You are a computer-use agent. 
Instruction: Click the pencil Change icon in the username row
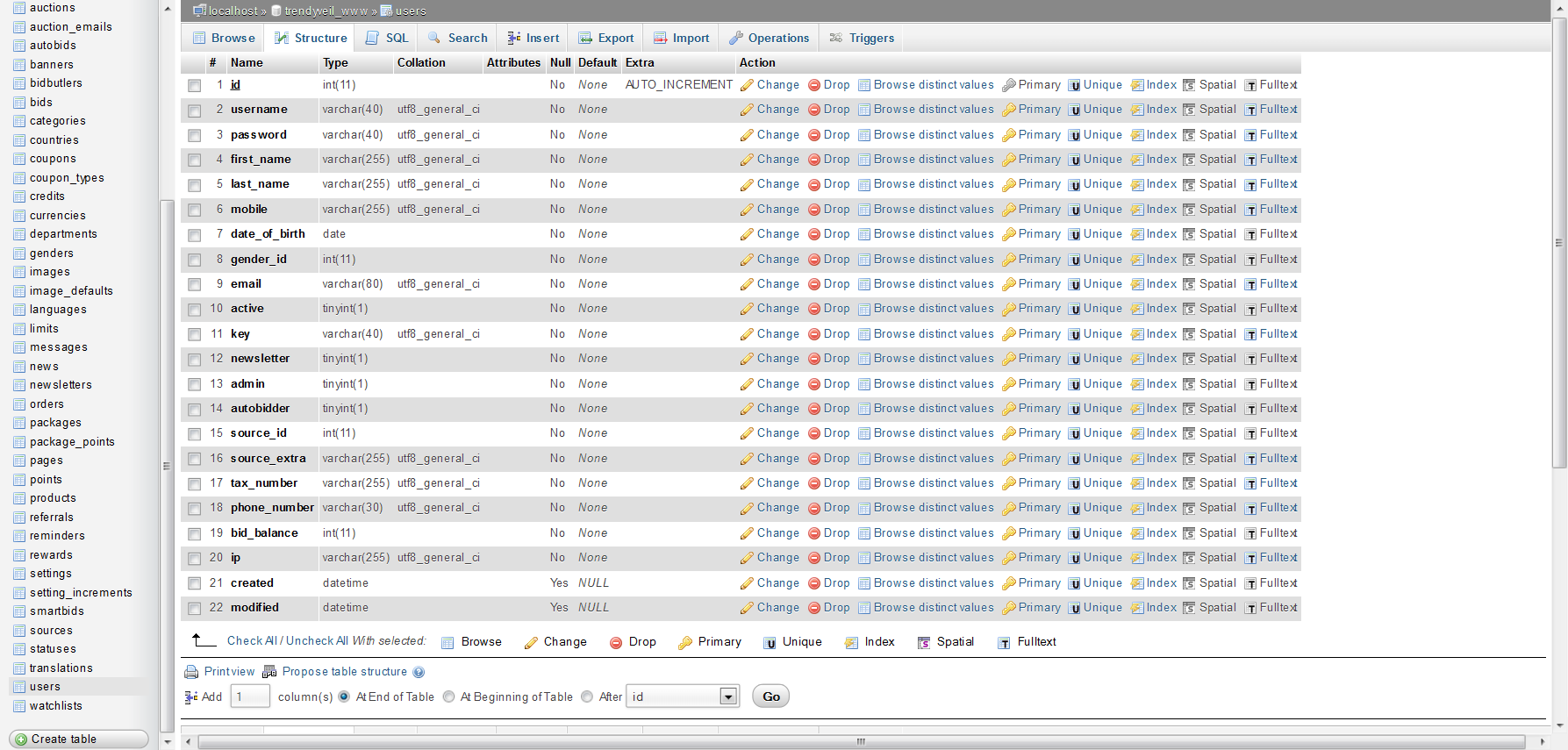coord(747,111)
